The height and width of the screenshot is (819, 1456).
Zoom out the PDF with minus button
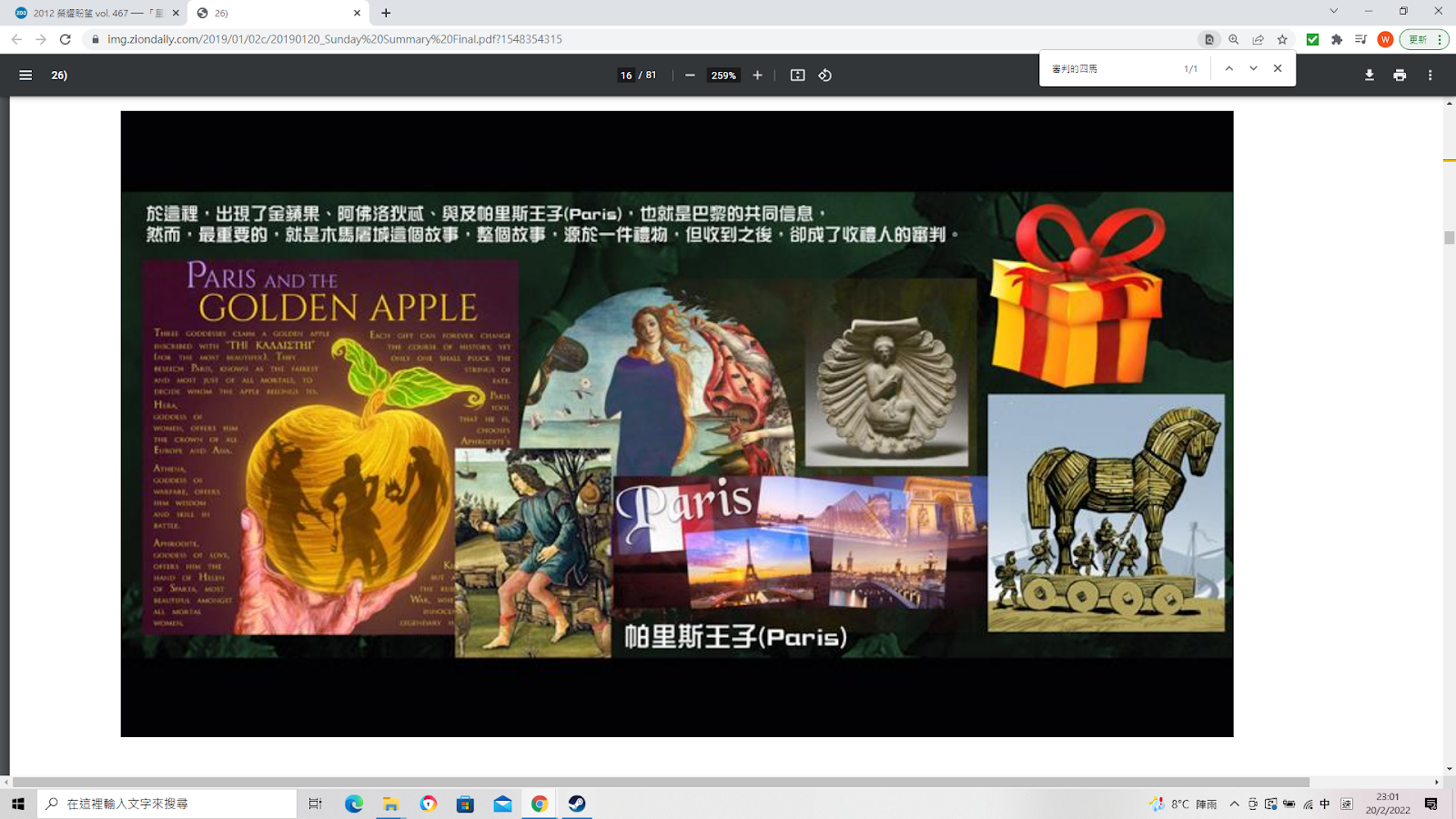point(690,76)
